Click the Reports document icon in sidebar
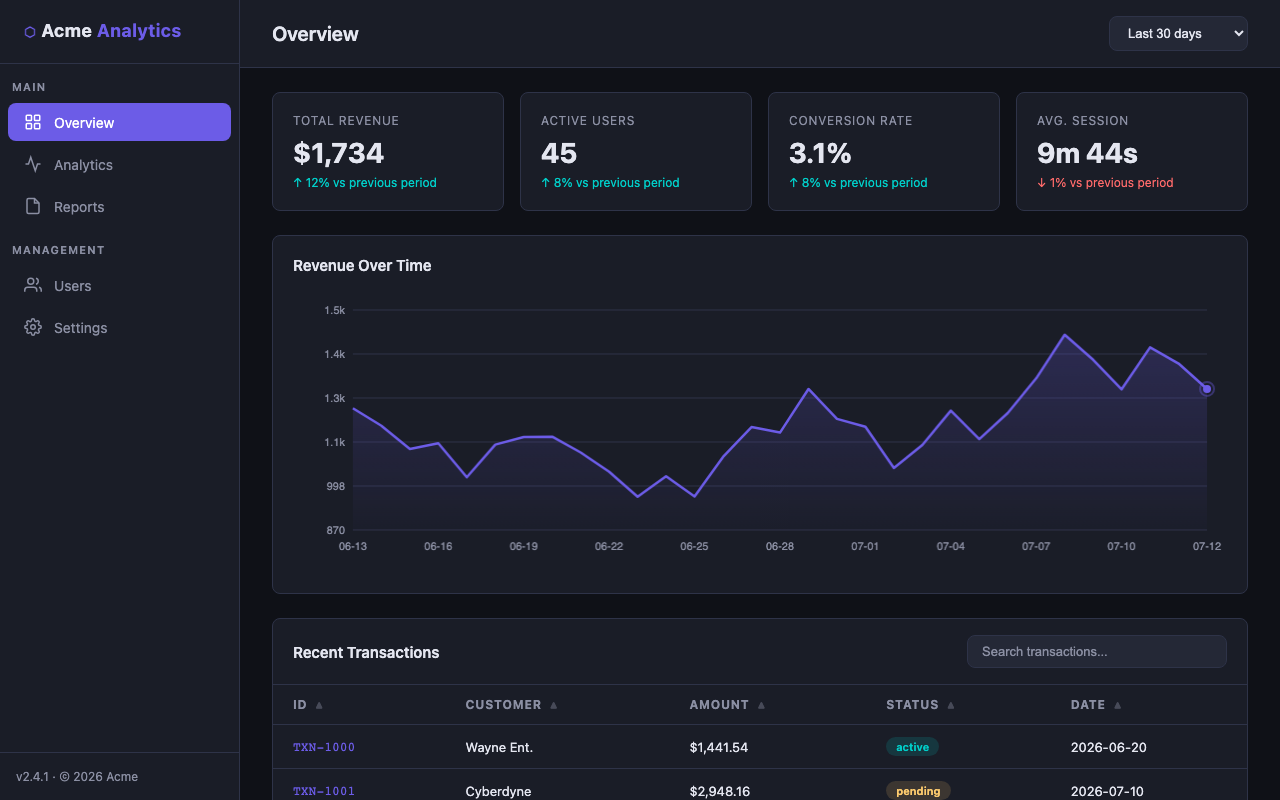Viewport: 1280px width, 800px height. [33, 206]
